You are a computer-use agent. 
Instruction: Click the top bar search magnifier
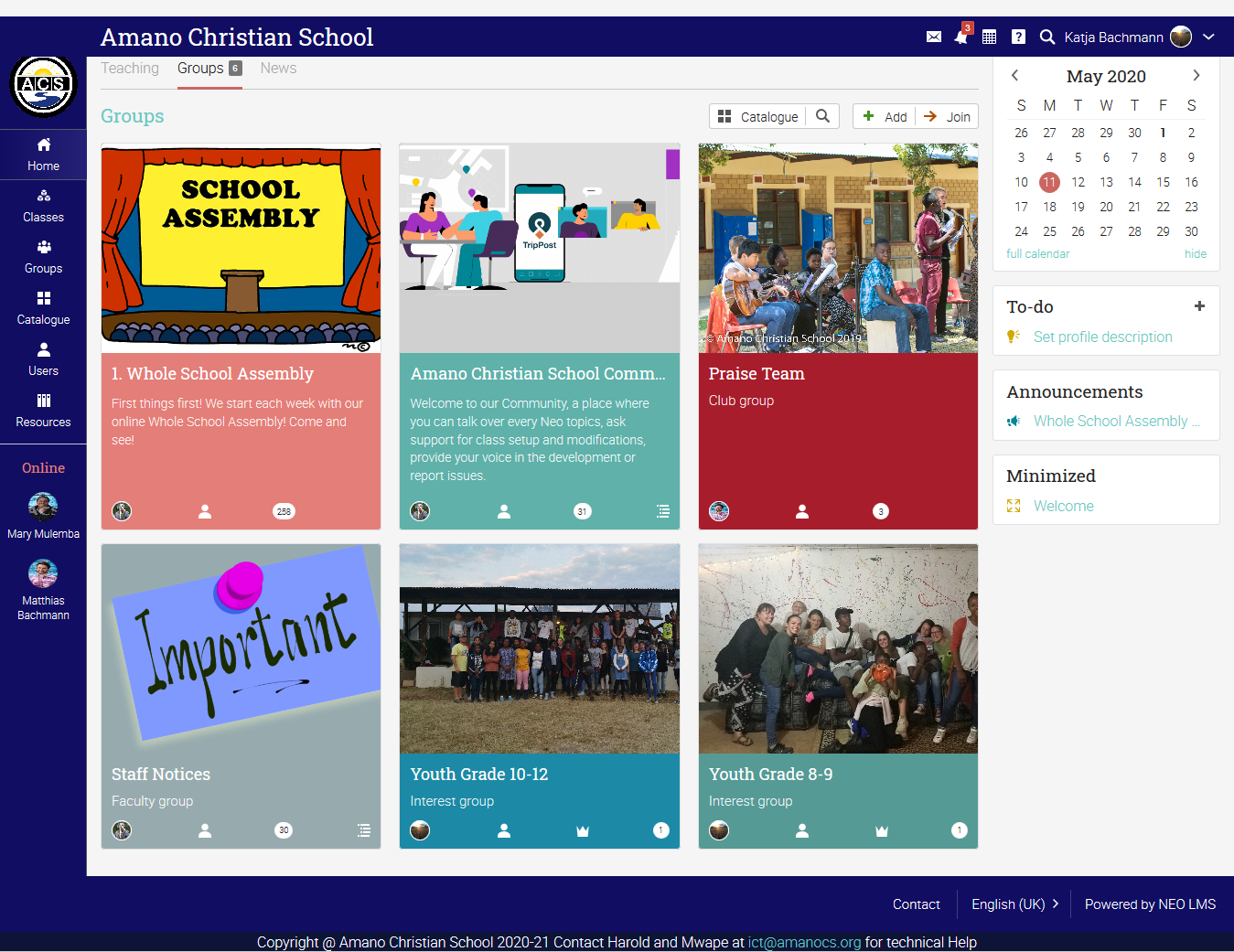pos(1047,37)
